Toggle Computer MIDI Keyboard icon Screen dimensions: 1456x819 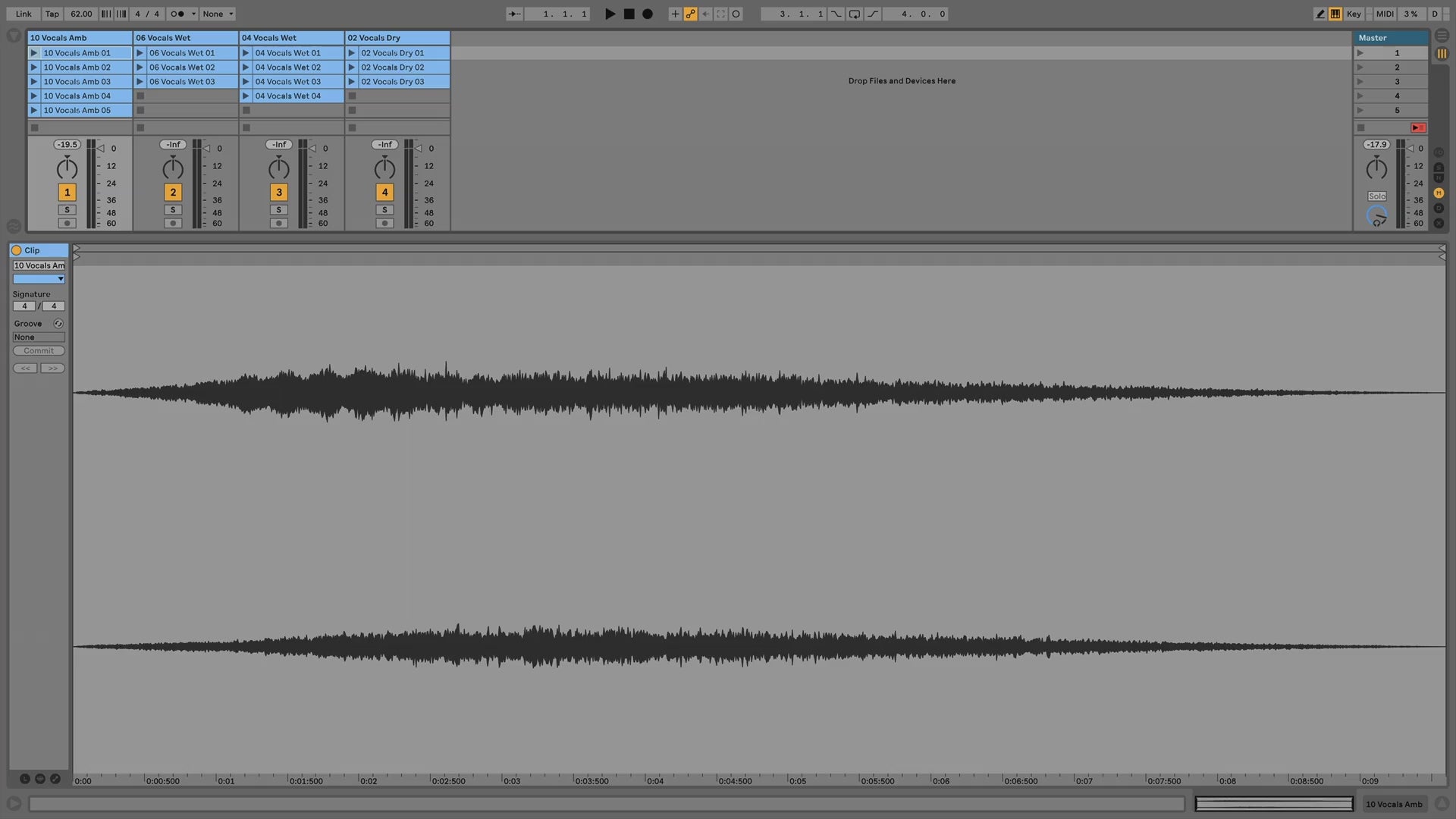(1335, 14)
